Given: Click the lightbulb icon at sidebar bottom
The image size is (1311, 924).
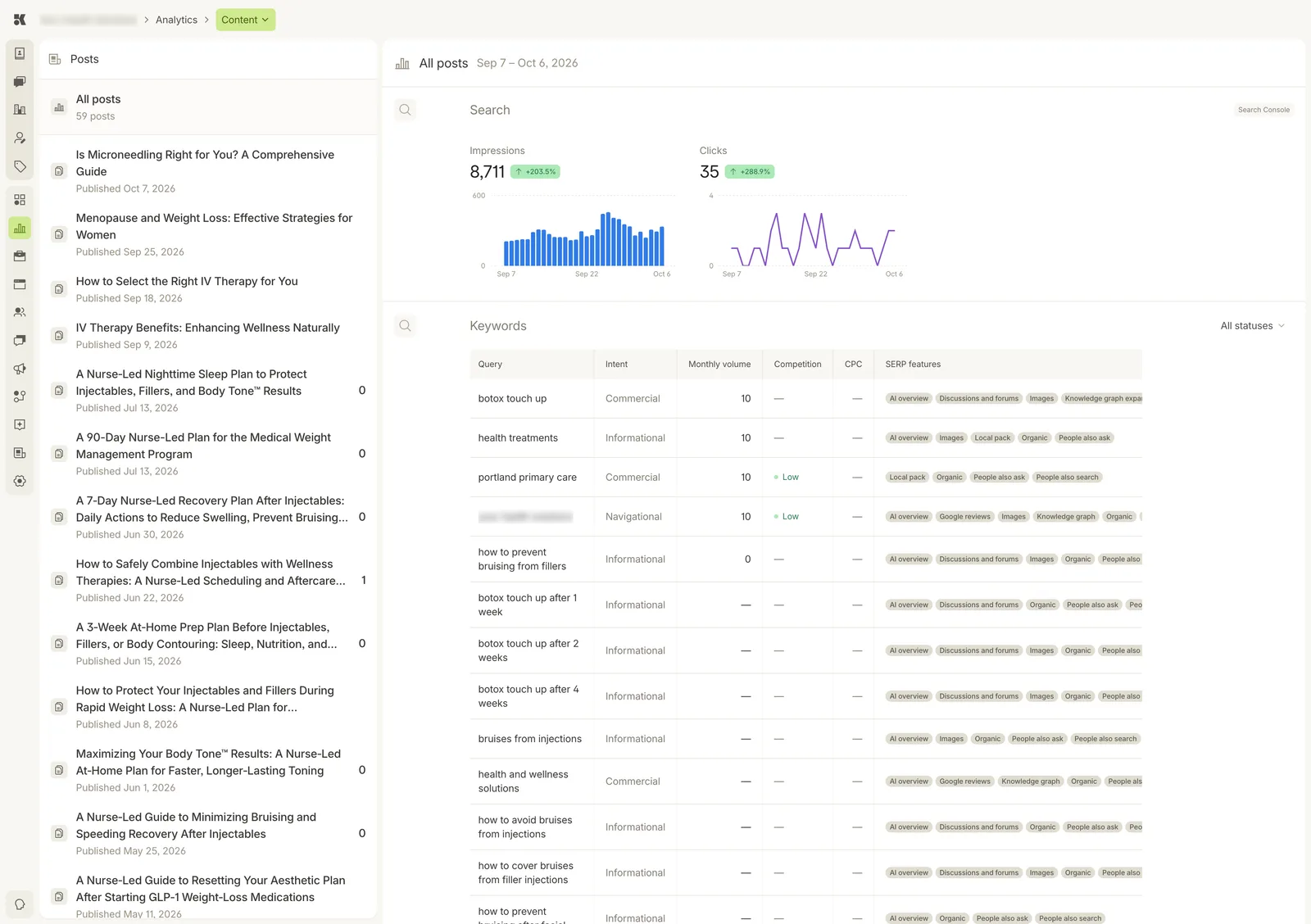Looking at the screenshot, I should [x=20, y=904].
